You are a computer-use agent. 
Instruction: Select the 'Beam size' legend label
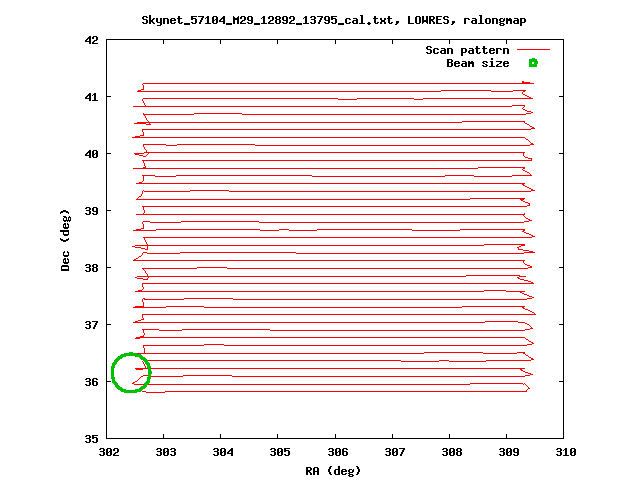click(x=478, y=63)
